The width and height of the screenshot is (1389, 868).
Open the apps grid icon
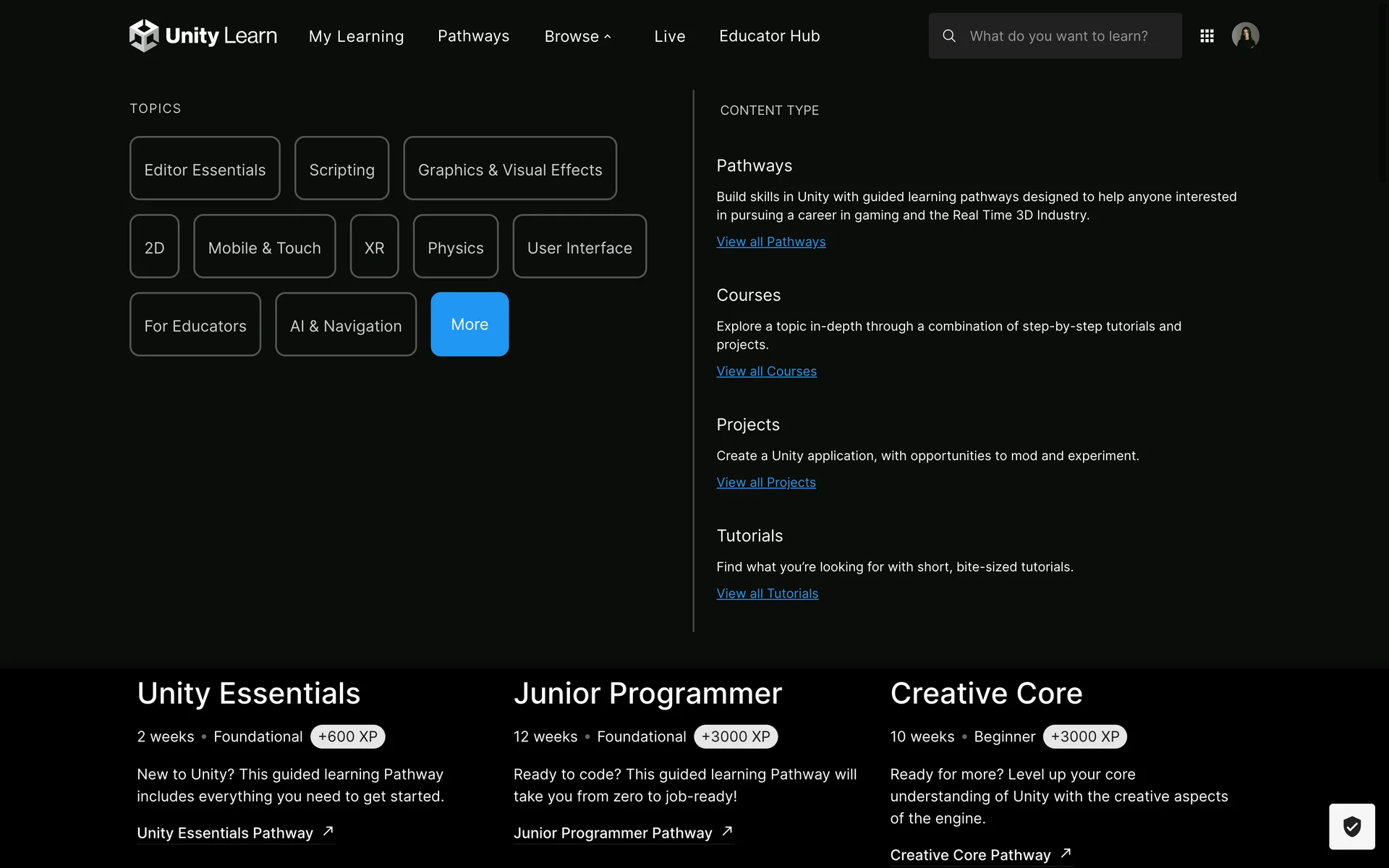(1207, 36)
